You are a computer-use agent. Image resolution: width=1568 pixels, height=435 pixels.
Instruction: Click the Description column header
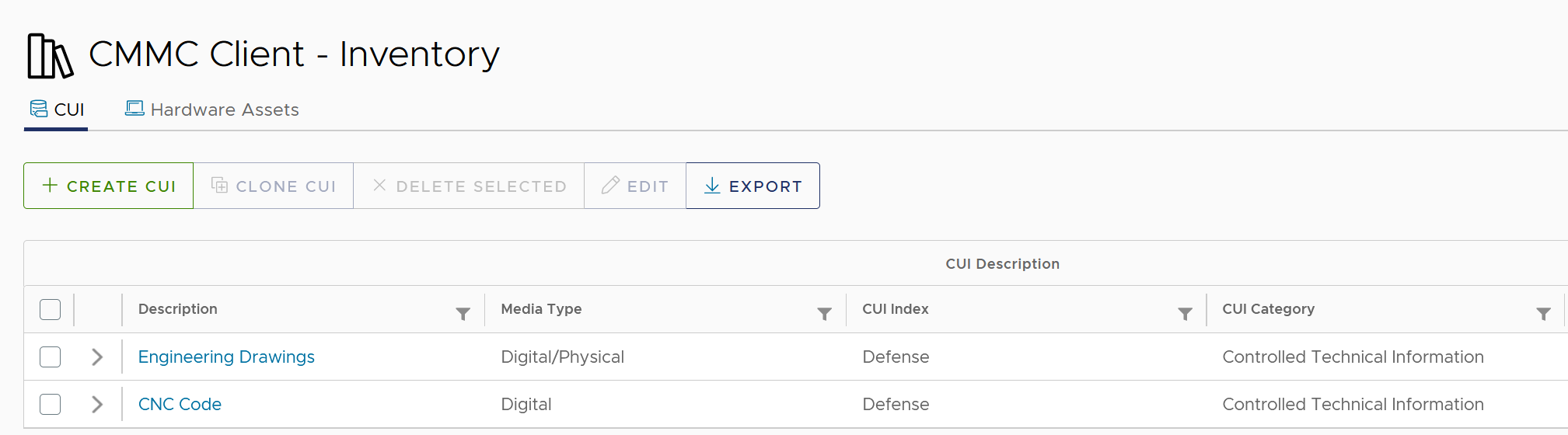coord(178,309)
